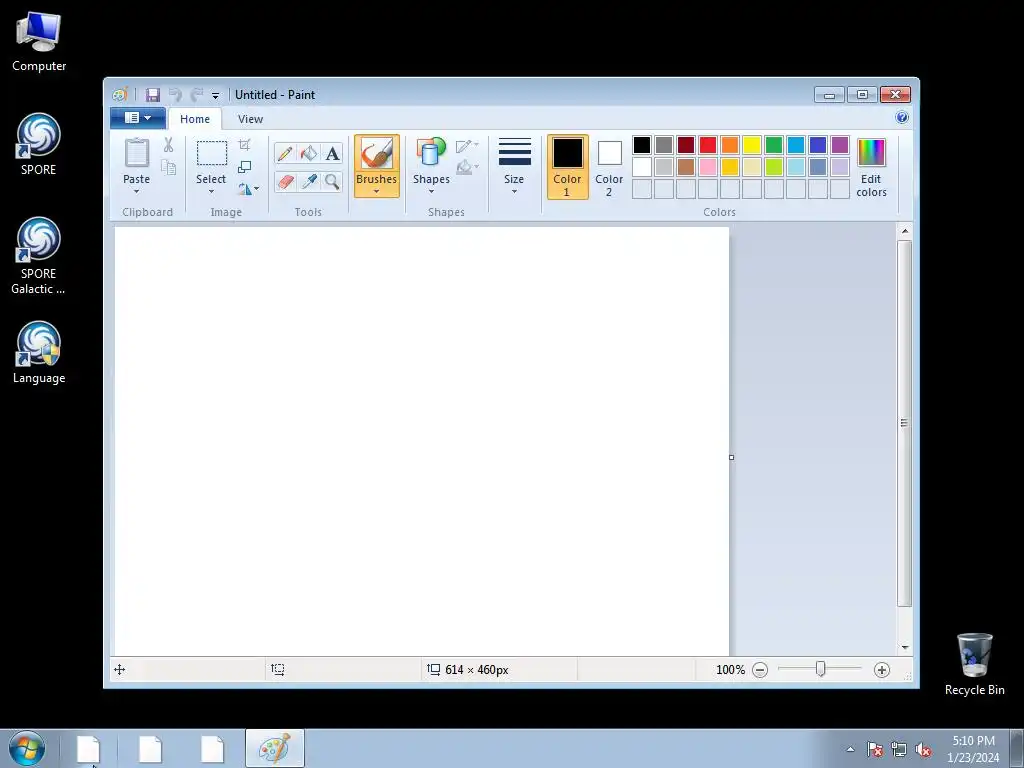Pick the orange color swatch

[x=730, y=145]
